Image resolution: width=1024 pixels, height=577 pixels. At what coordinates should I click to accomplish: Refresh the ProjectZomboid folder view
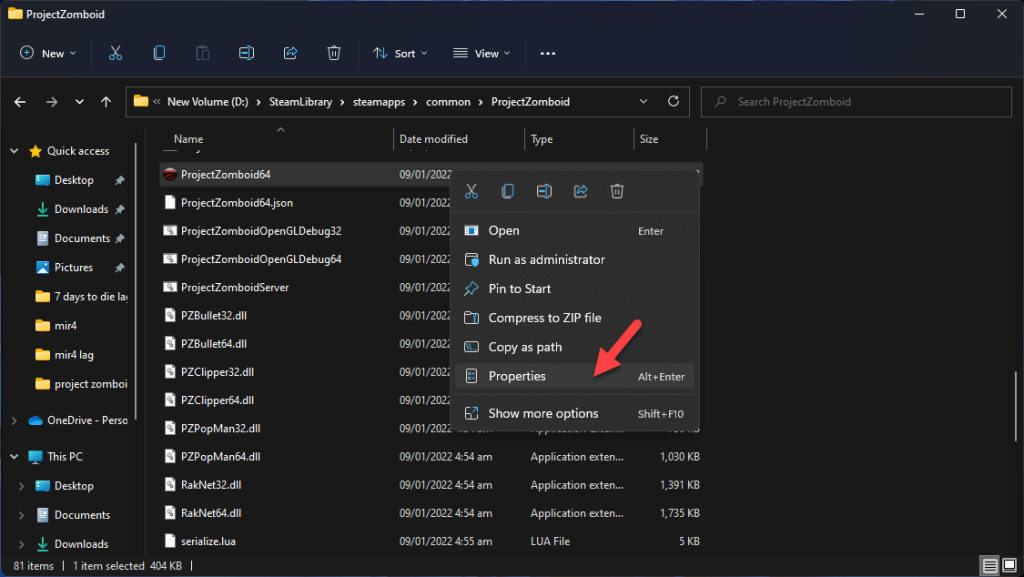click(x=673, y=101)
